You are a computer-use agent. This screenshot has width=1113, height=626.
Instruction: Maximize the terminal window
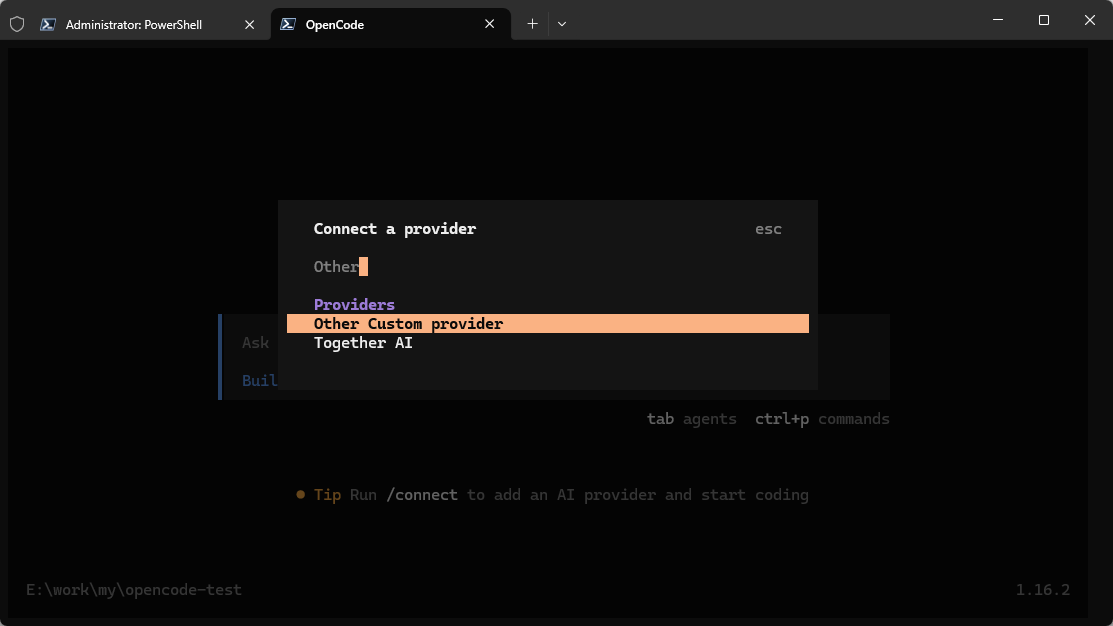pyautogui.click(x=1043, y=20)
